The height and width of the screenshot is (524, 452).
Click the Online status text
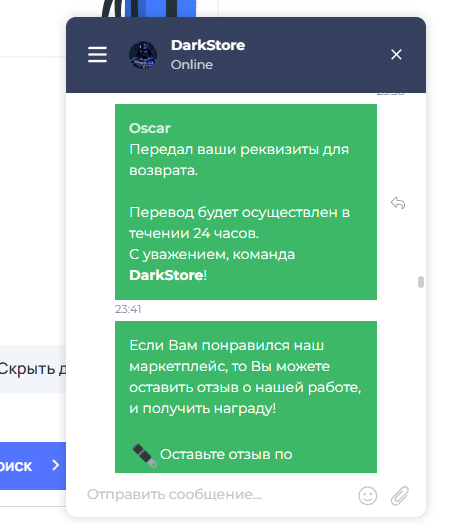[x=192, y=64]
